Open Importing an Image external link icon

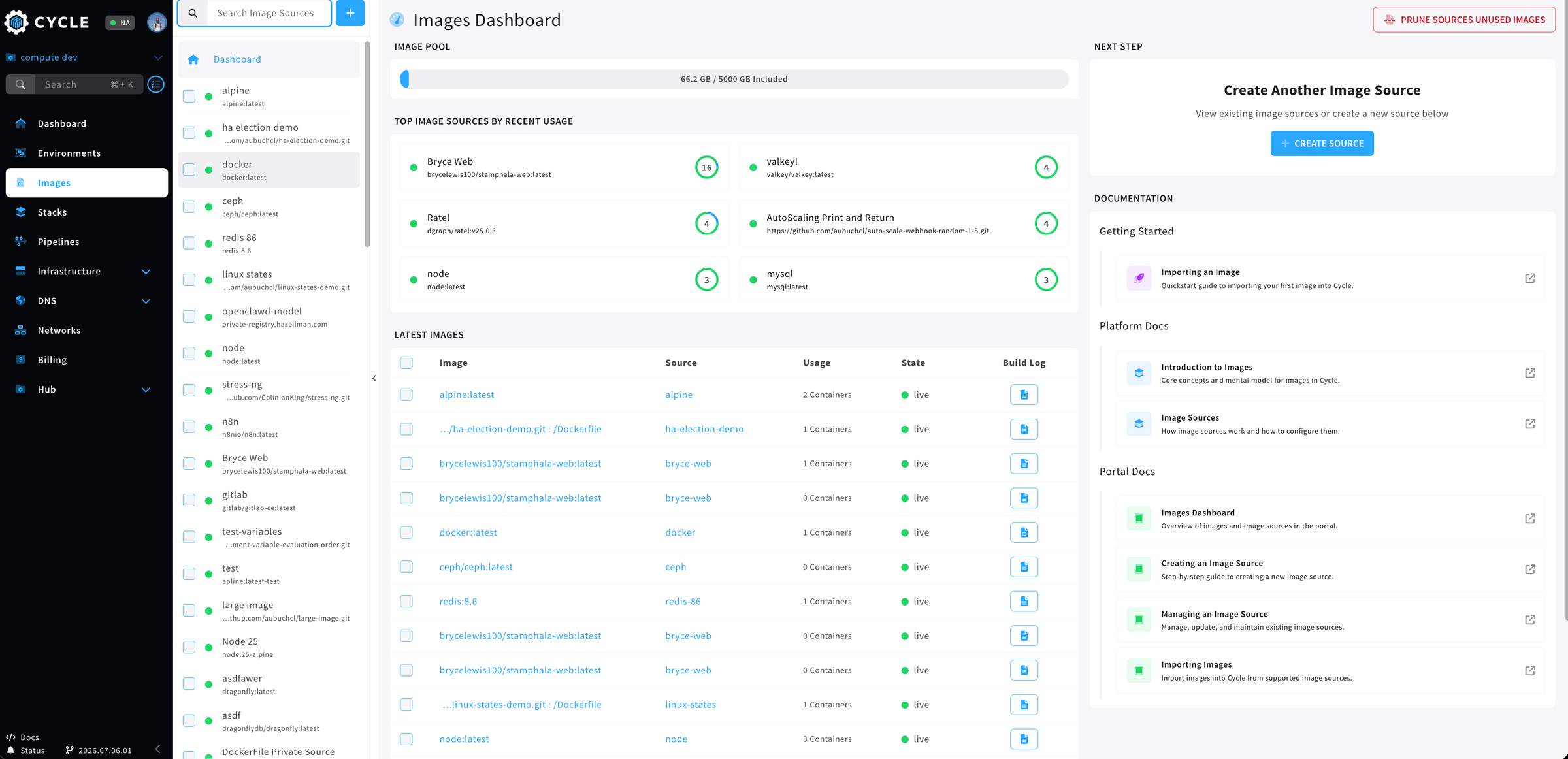1530,278
